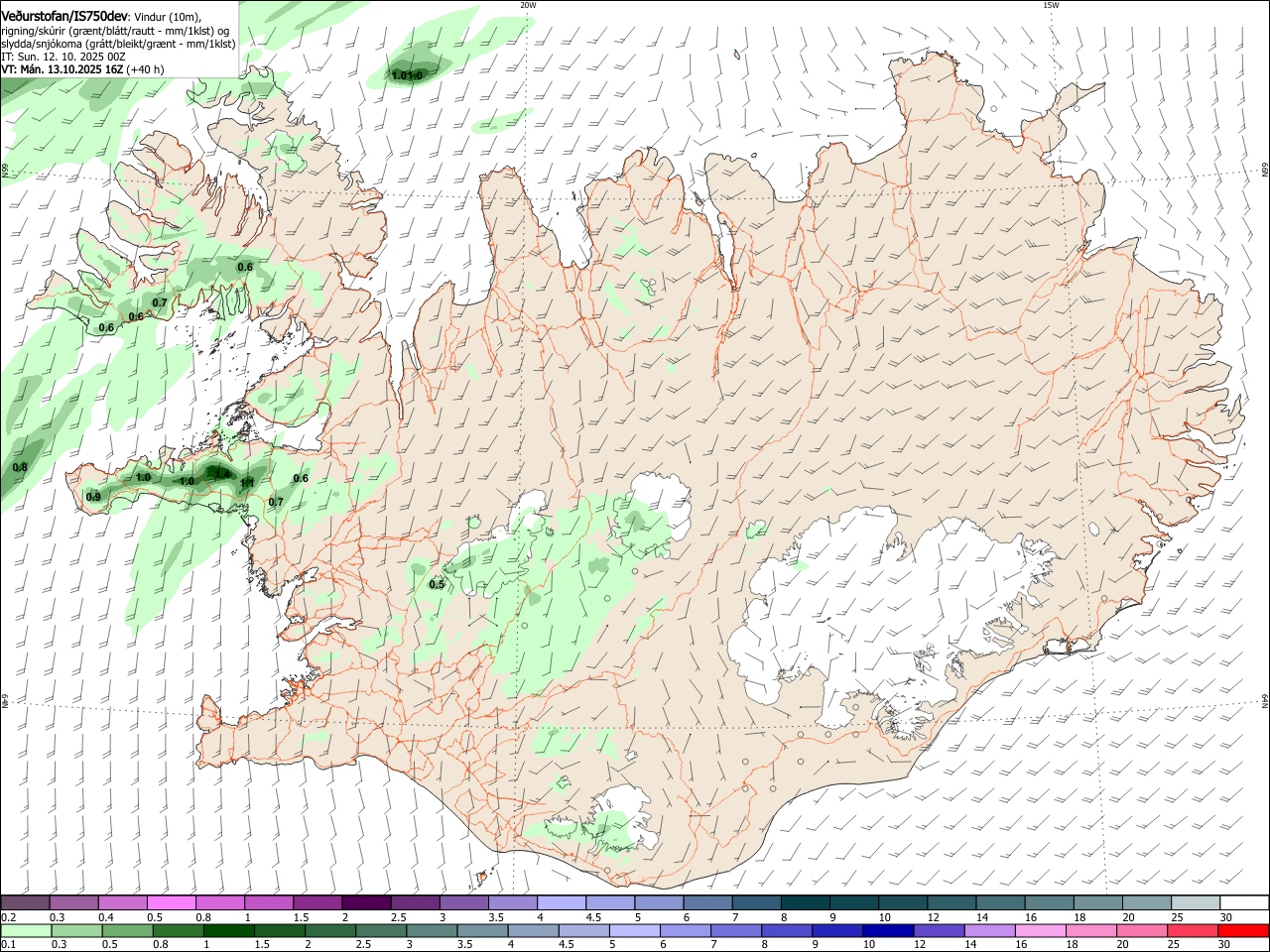Viewport: 1270px width, 952px height.
Task: Click the top-row swatch between 0.3 and 0.4
Action: coord(73,902)
